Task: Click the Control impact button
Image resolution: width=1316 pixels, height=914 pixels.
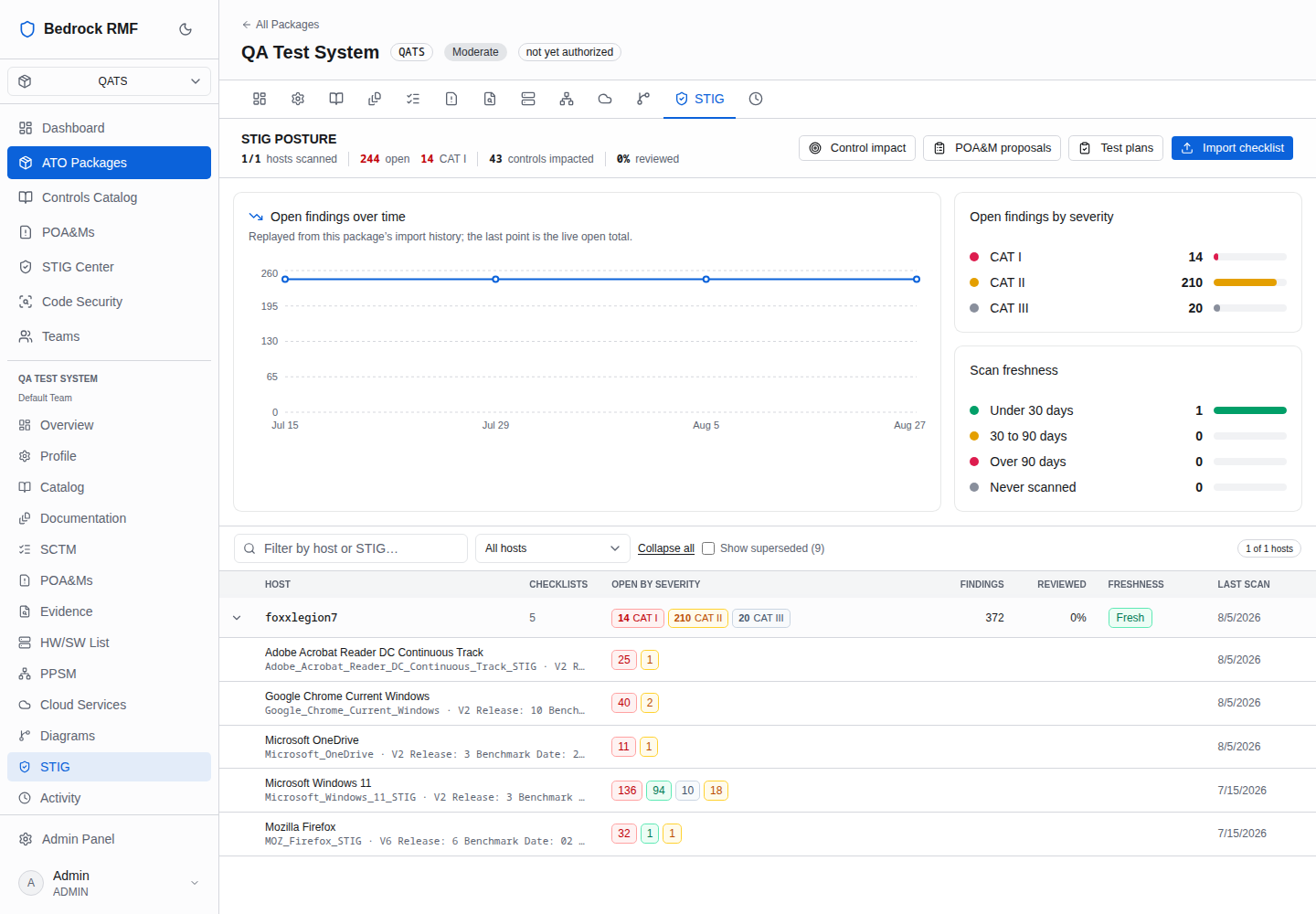Action: (x=857, y=148)
